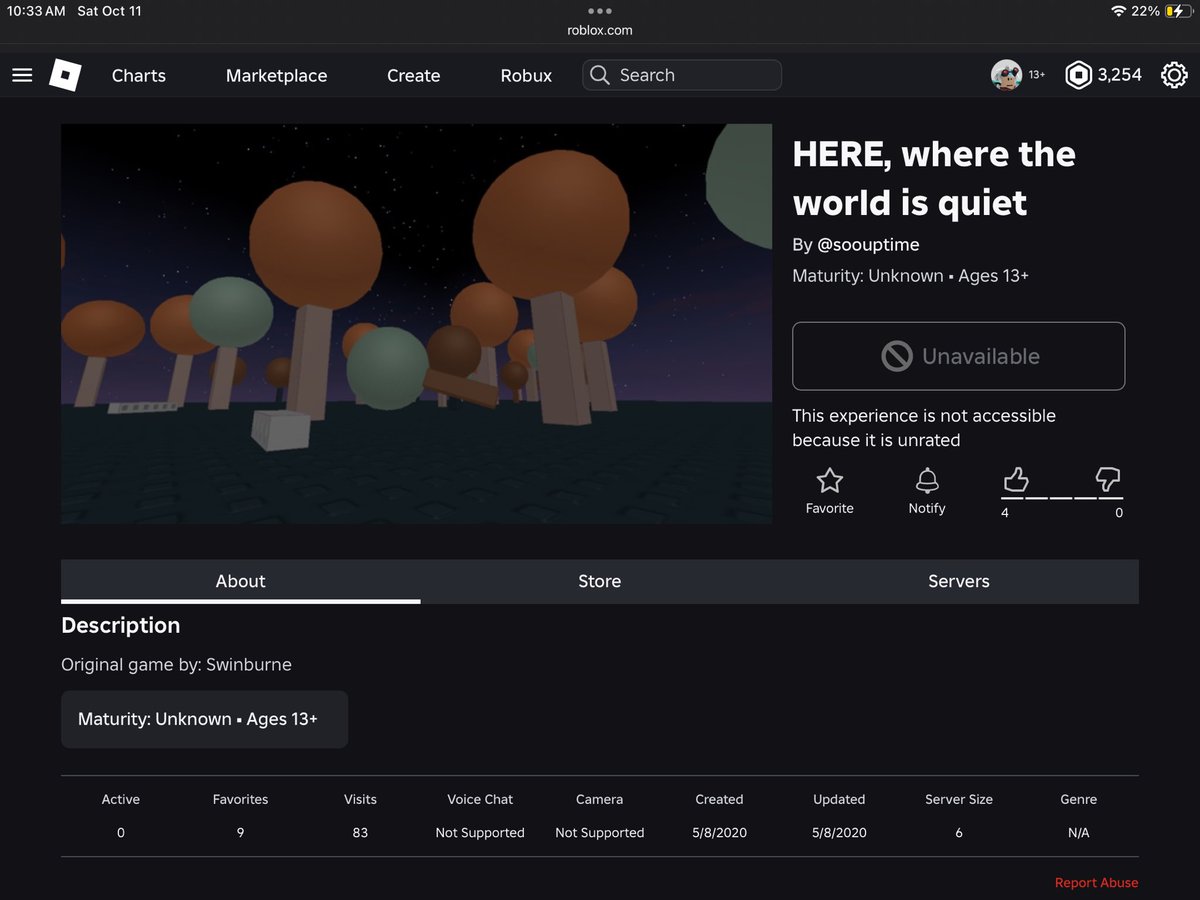This screenshot has height=900, width=1200.
Task: Tap the three dots above address bar
Action: pyautogui.click(x=600, y=11)
